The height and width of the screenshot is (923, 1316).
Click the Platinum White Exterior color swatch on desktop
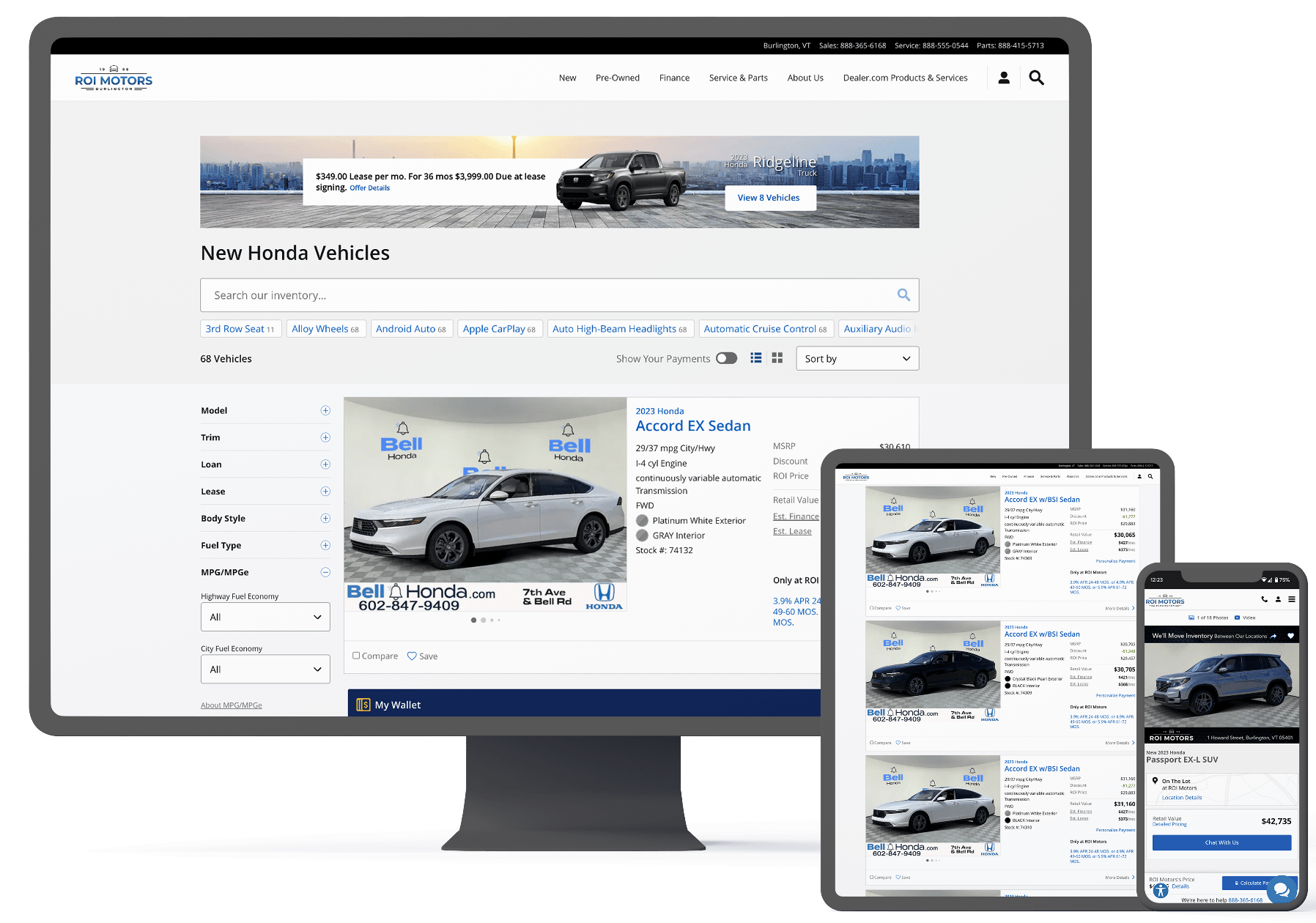pos(642,520)
